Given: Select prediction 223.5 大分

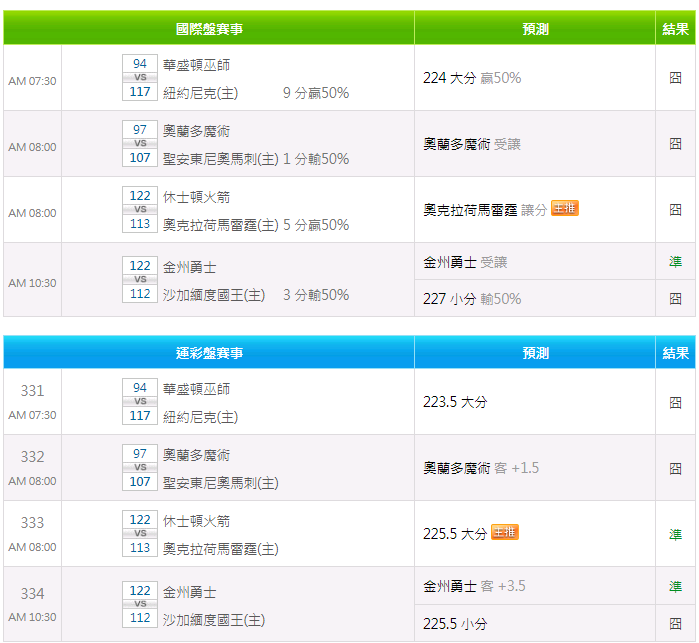Looking at the screenshot, I should pos(455,402).
